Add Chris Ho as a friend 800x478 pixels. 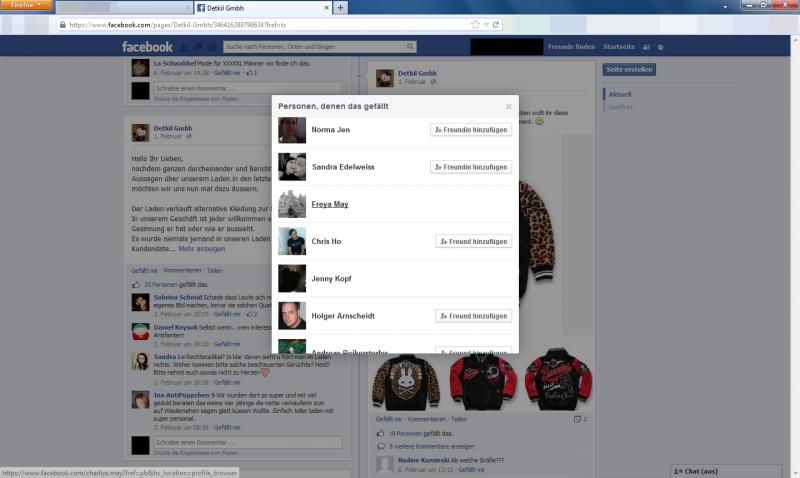473,242
